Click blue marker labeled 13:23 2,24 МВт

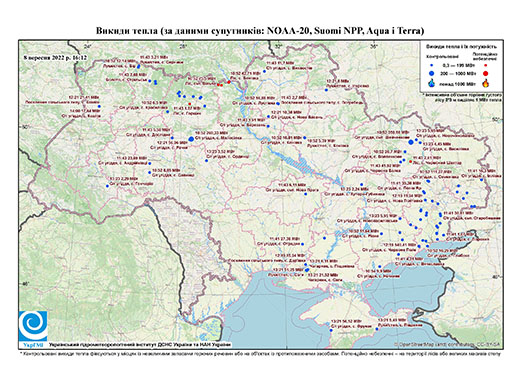[x=361, y=184]
